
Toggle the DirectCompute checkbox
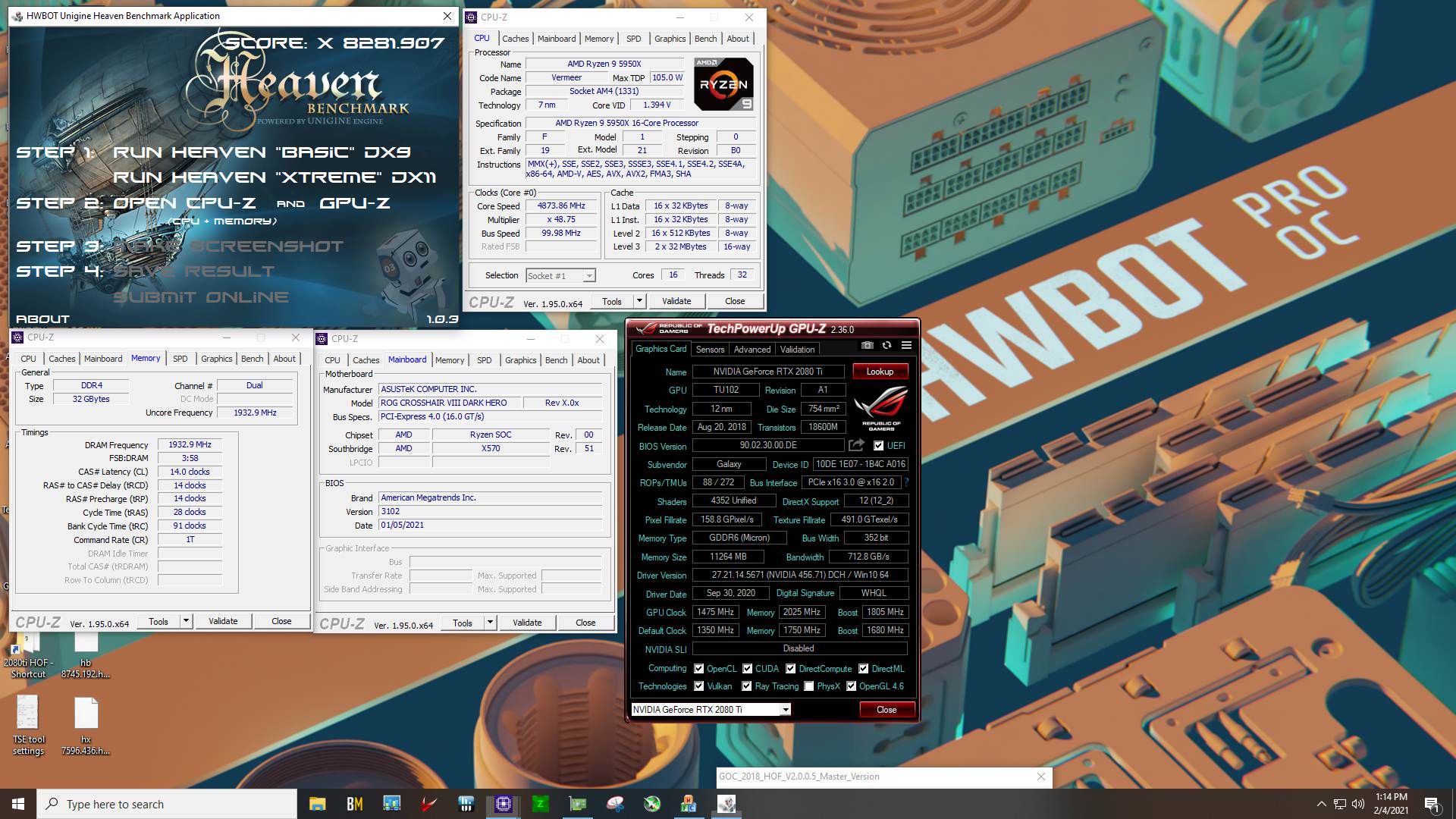pyautogui.click(x=790, y=668)
